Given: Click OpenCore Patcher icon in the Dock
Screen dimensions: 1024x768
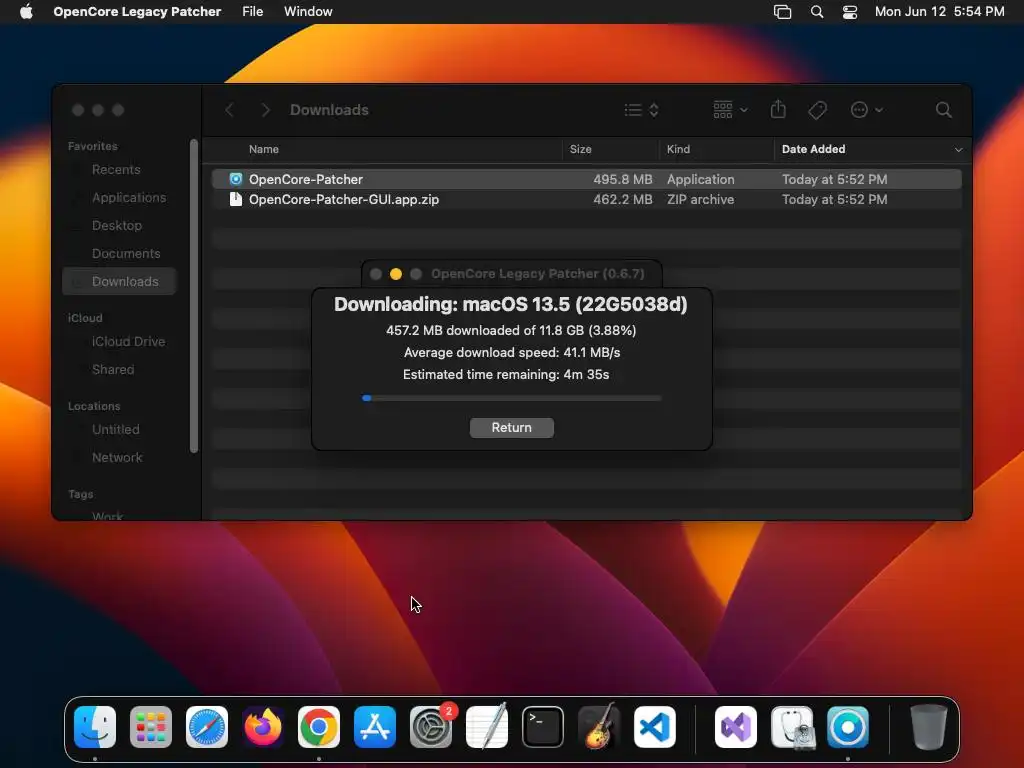Looking at the screenshot, I should click(x=848, y=727).
